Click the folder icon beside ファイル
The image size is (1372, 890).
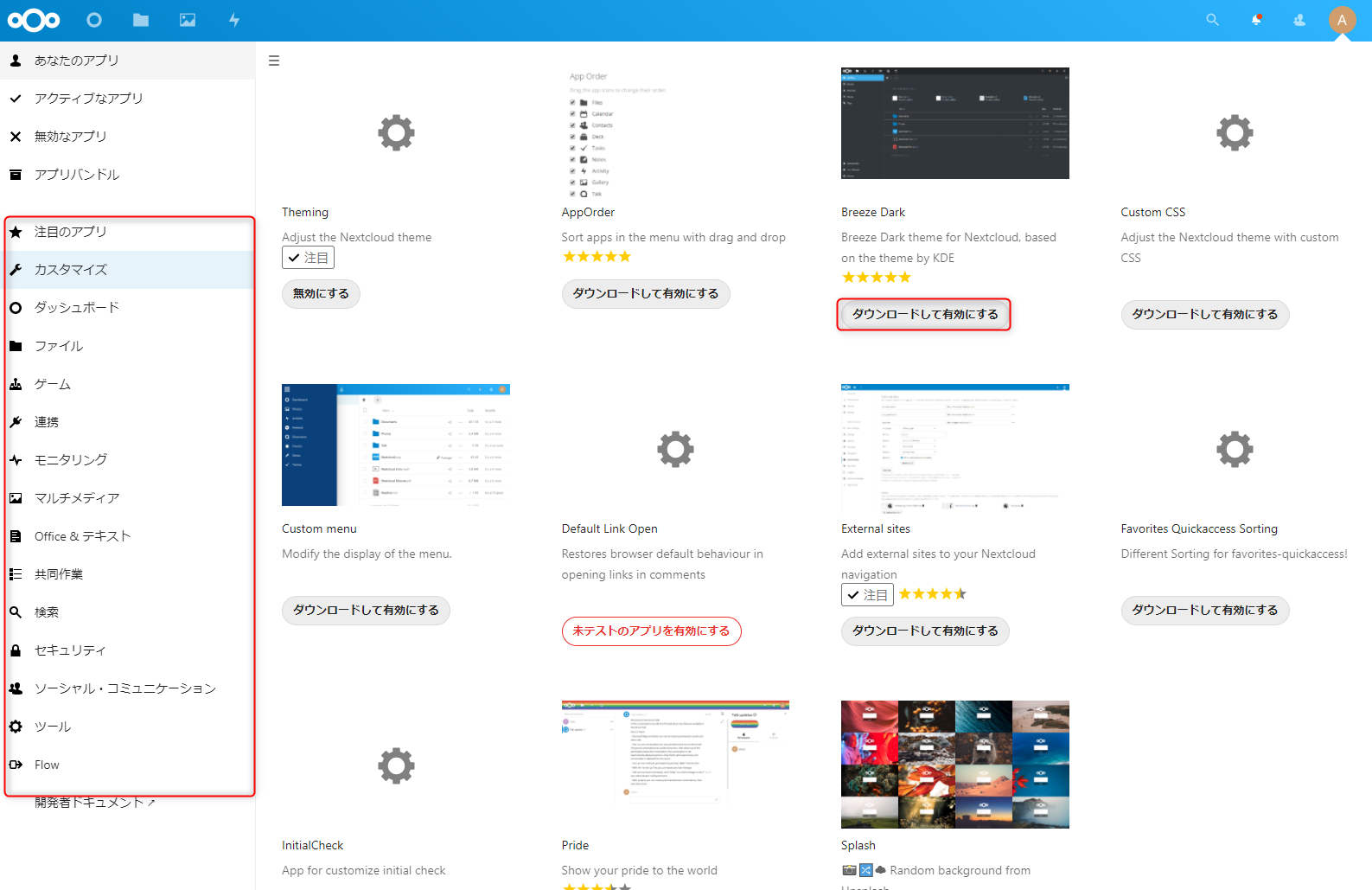click(16, 346)
